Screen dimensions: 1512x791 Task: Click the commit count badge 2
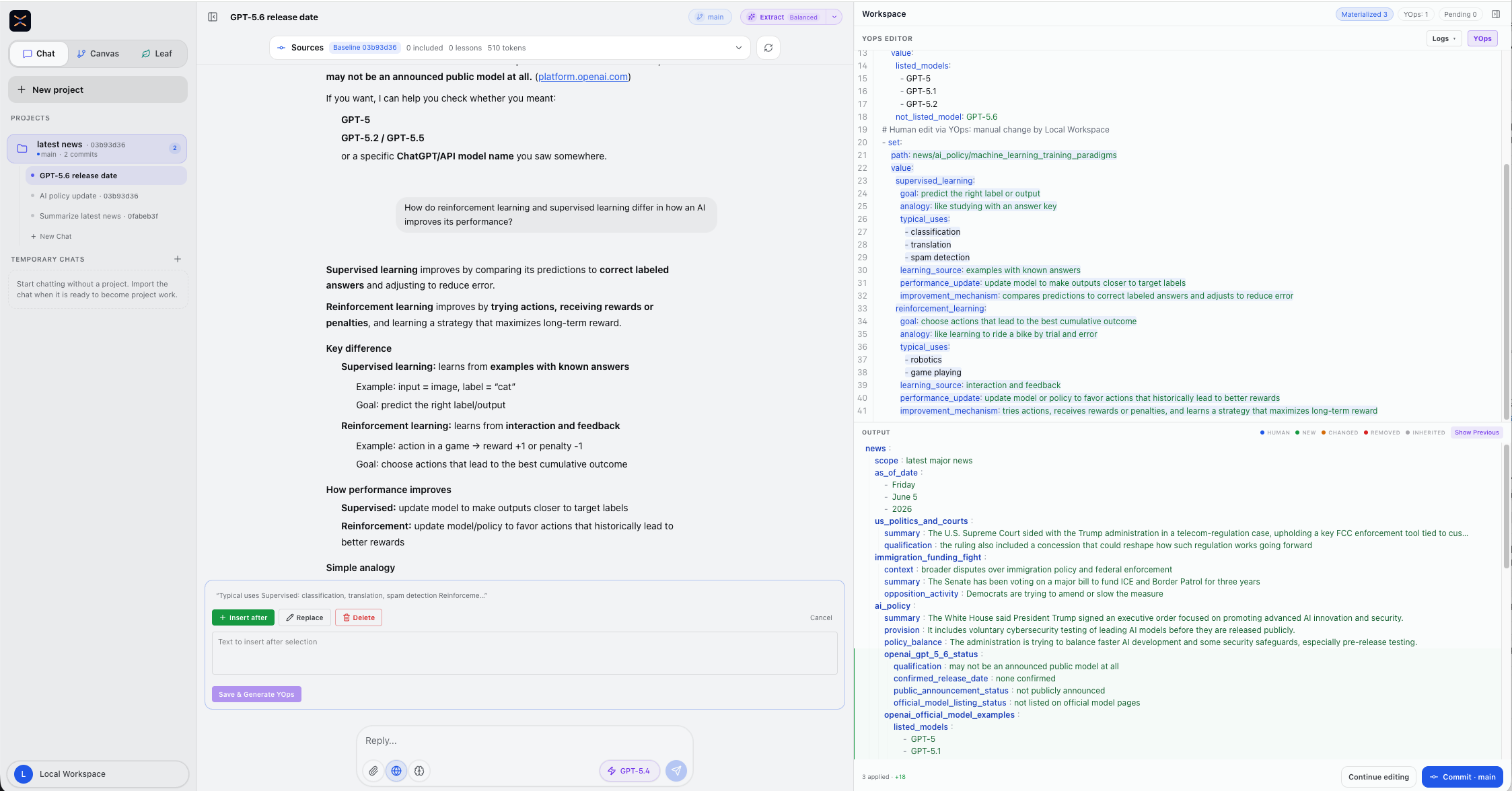coord(175,148)
